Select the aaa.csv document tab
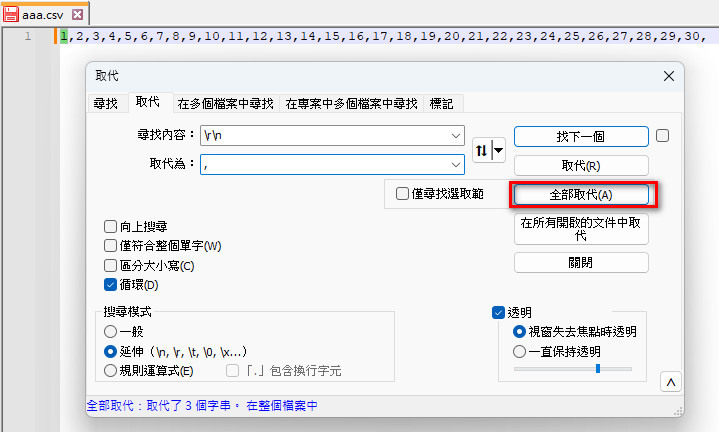Viewport: 719px width, 432px height. coord(43,15)
